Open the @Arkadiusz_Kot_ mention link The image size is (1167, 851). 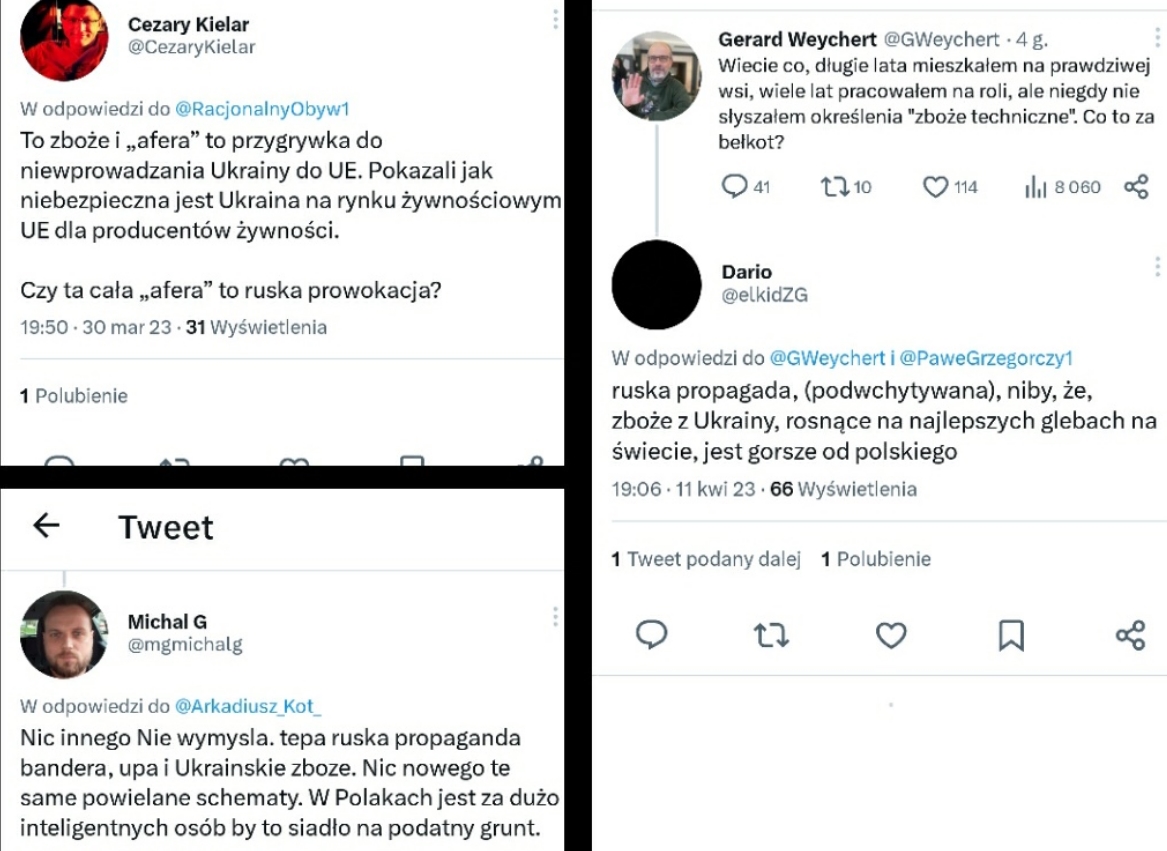(x=249, y=706)
